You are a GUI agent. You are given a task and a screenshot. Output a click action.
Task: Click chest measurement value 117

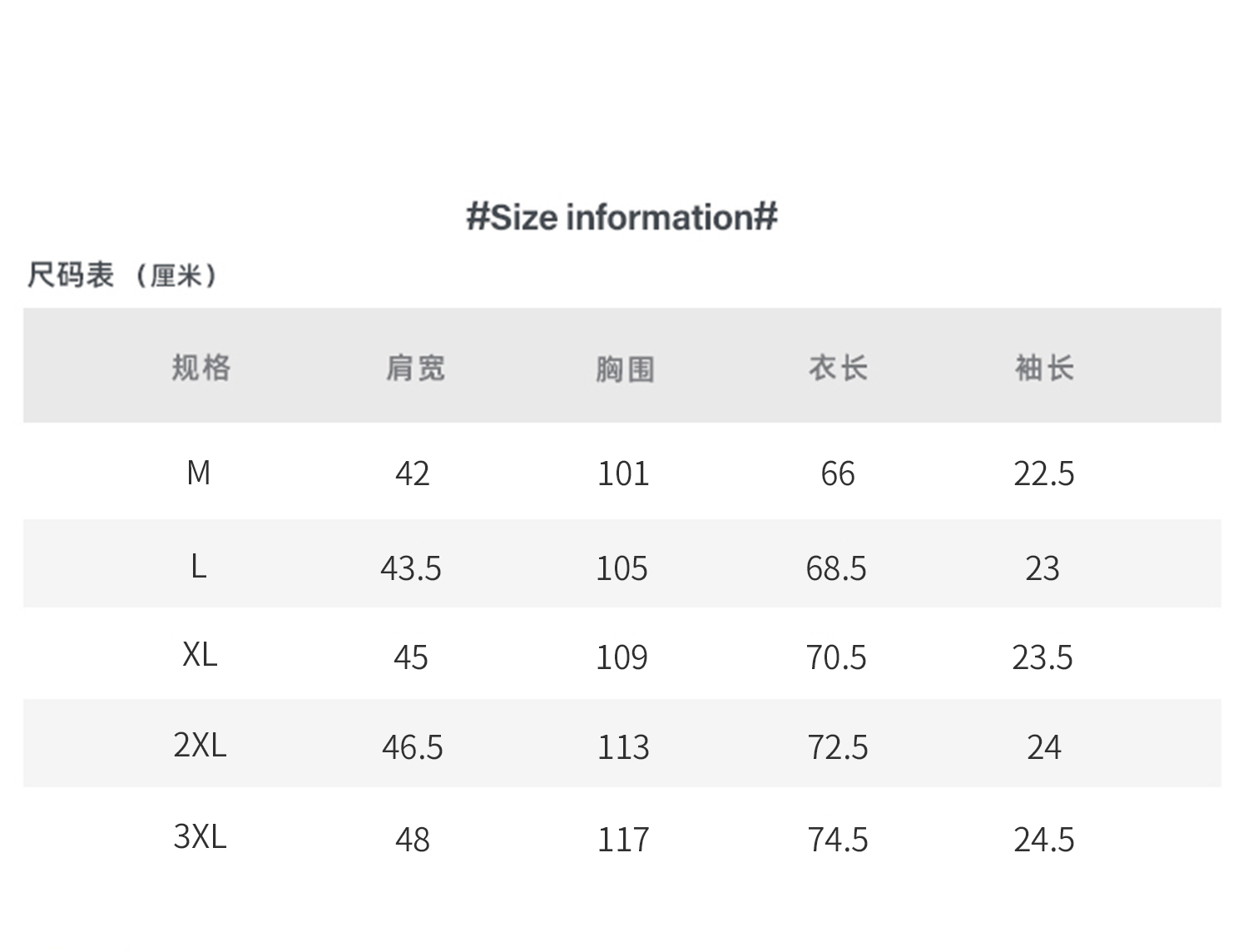[x=623, y=840]
